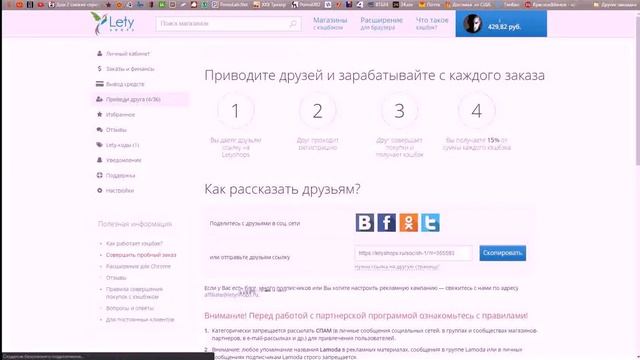The image size is (640, 360).
Task: Click the Lety hummingbird logo
Action: tap(112, 23)
